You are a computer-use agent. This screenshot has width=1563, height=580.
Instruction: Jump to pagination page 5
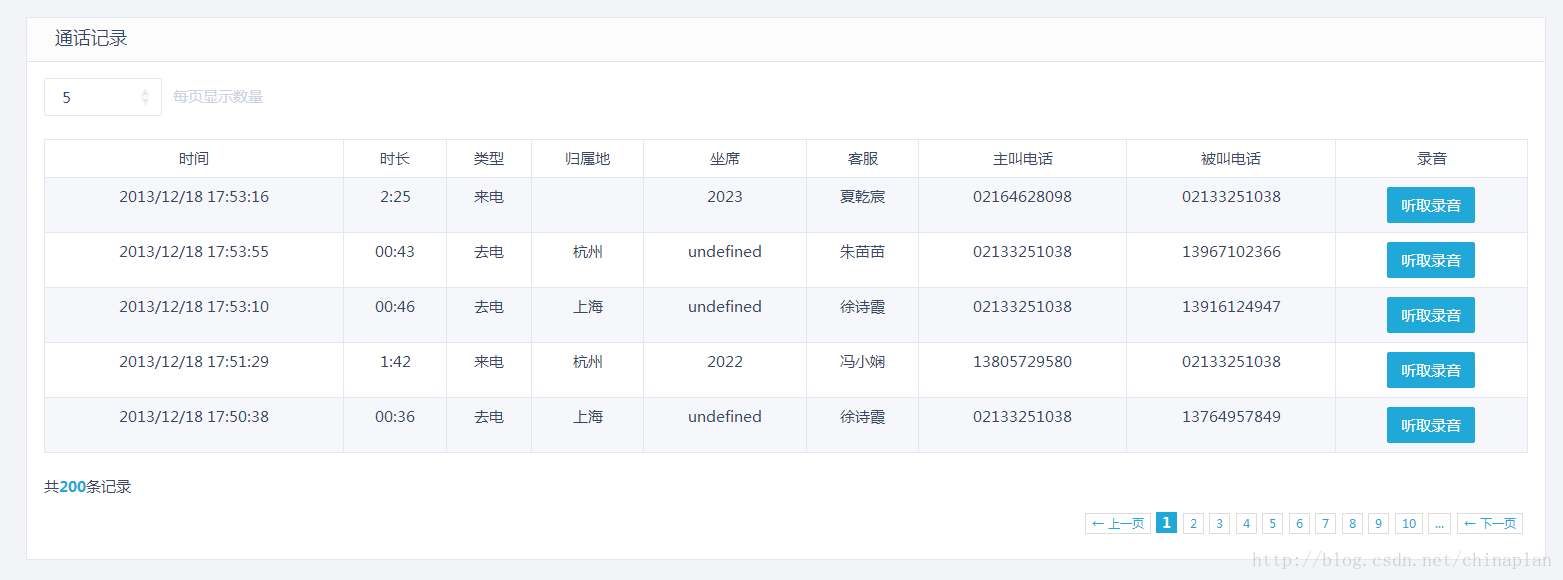click(1272, 523)
